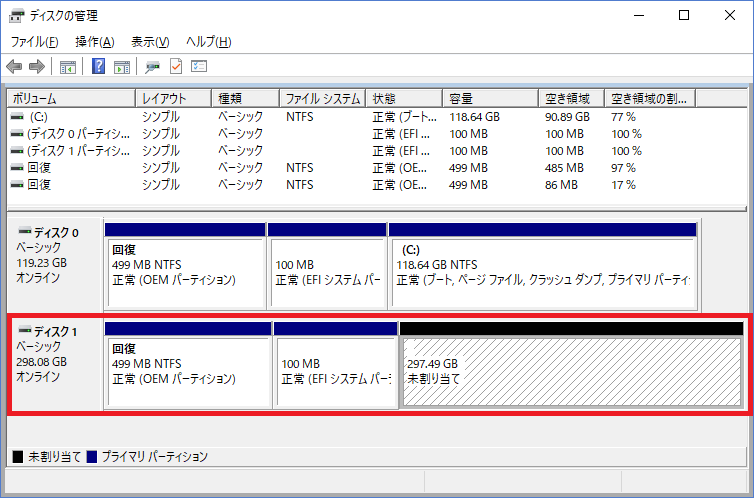
Task: Select the (C:) volume row in list
Action: point(70,117)
